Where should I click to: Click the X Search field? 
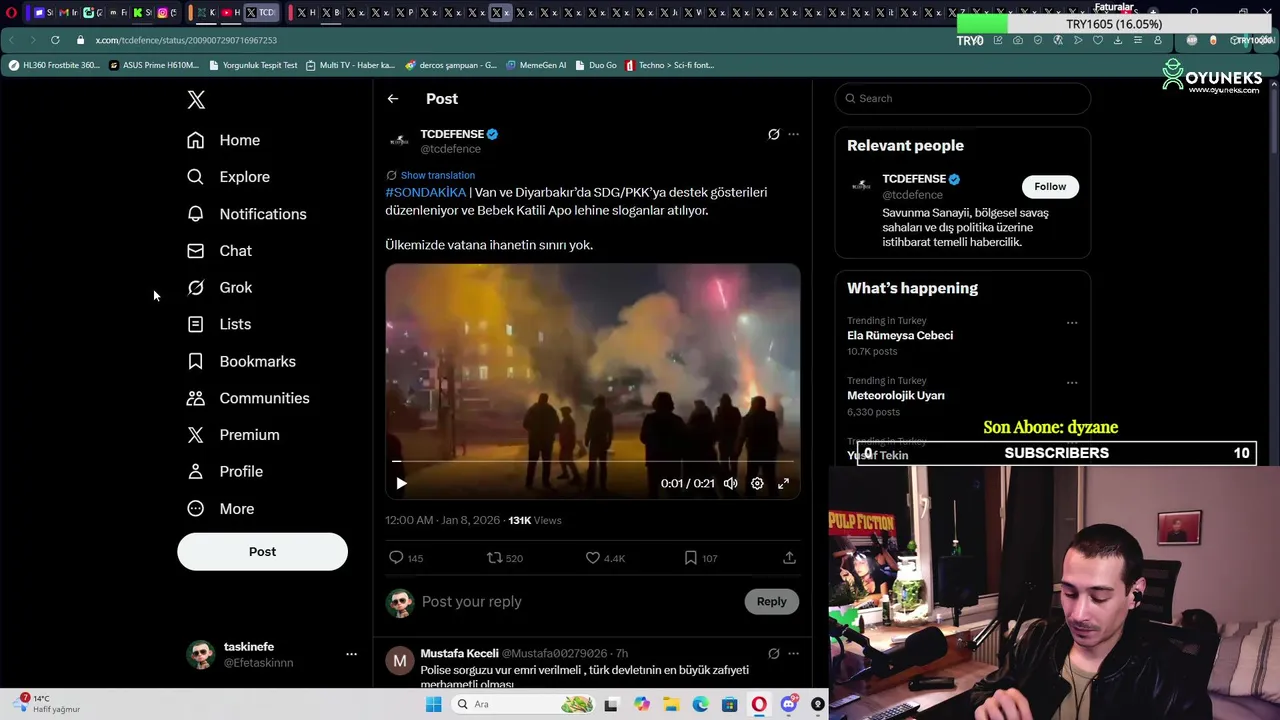[x=963, y=98]
